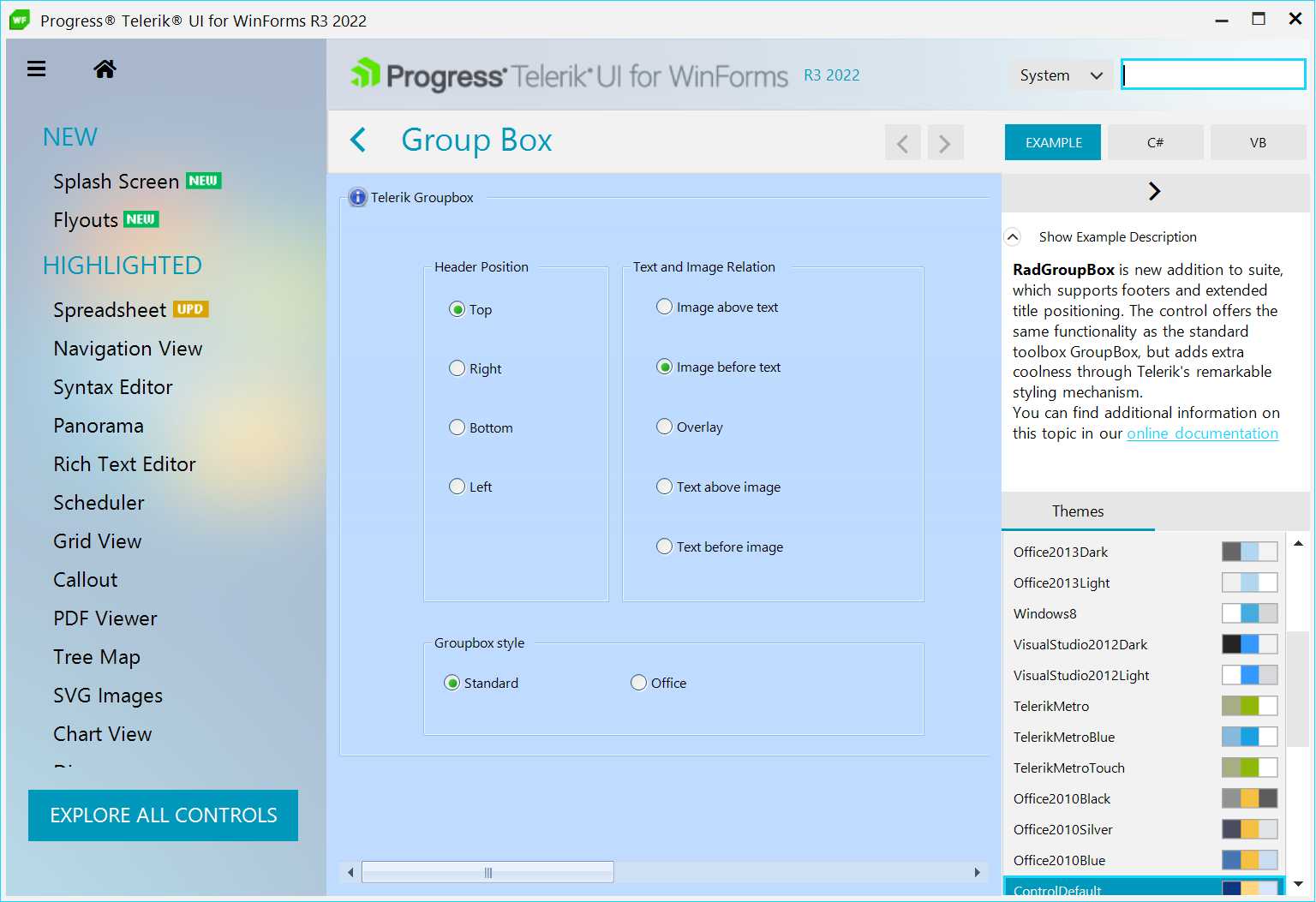Open Navigation View demo
The width and height of the screenshot is (1316, 902).
[128, 349]
